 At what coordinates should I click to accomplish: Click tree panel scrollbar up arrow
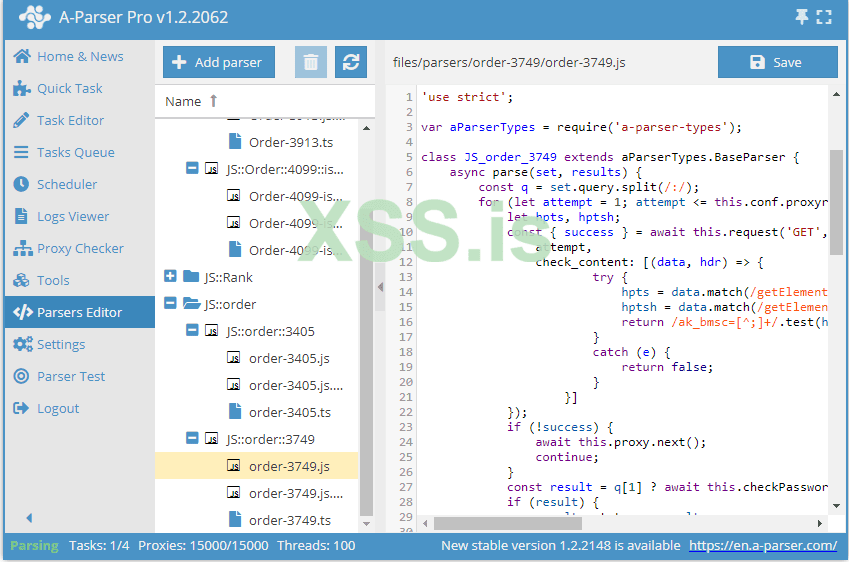[367, 128]
